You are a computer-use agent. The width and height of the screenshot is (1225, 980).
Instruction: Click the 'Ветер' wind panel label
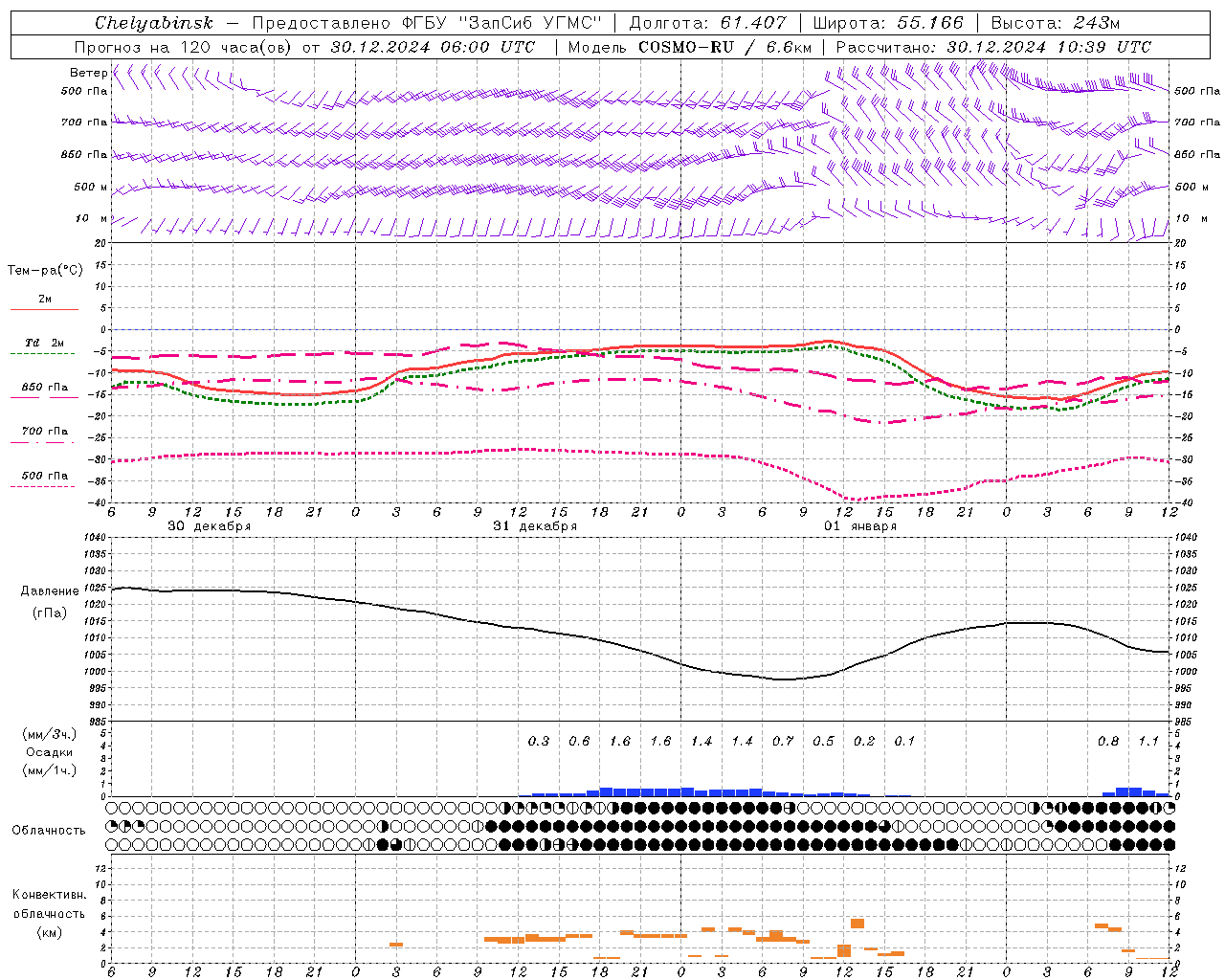pyautogui.click(x=88, y=73)
